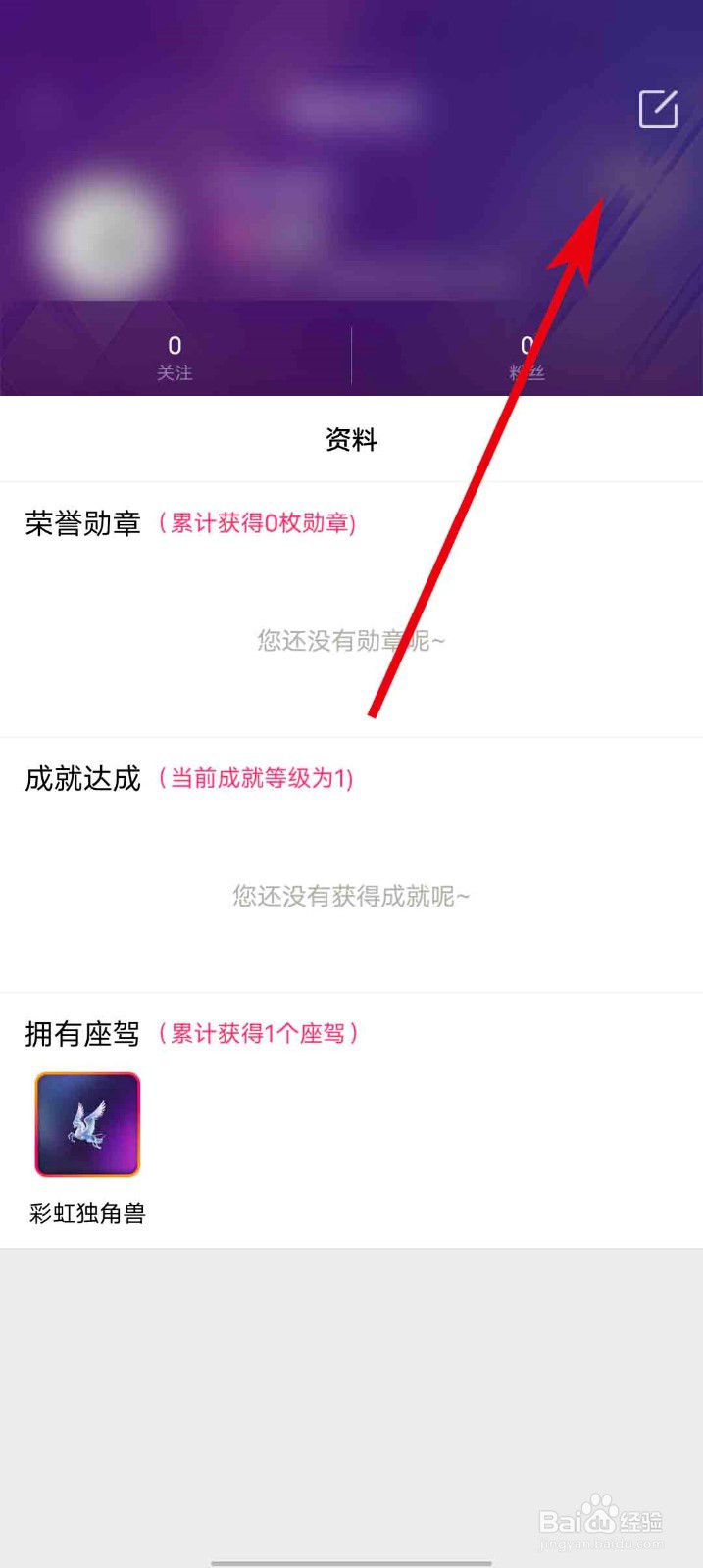Tap the edit profile pencil icon
703x1568 pixels.
coord(658,109)
